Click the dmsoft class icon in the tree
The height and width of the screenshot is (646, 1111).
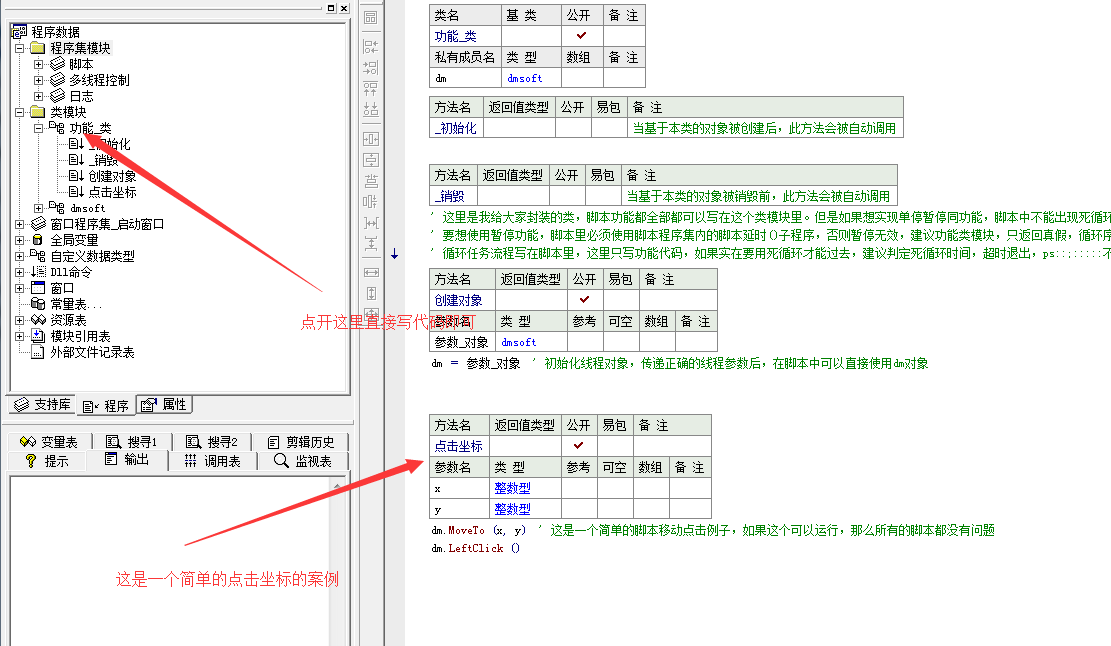click(x=57, y=208)
